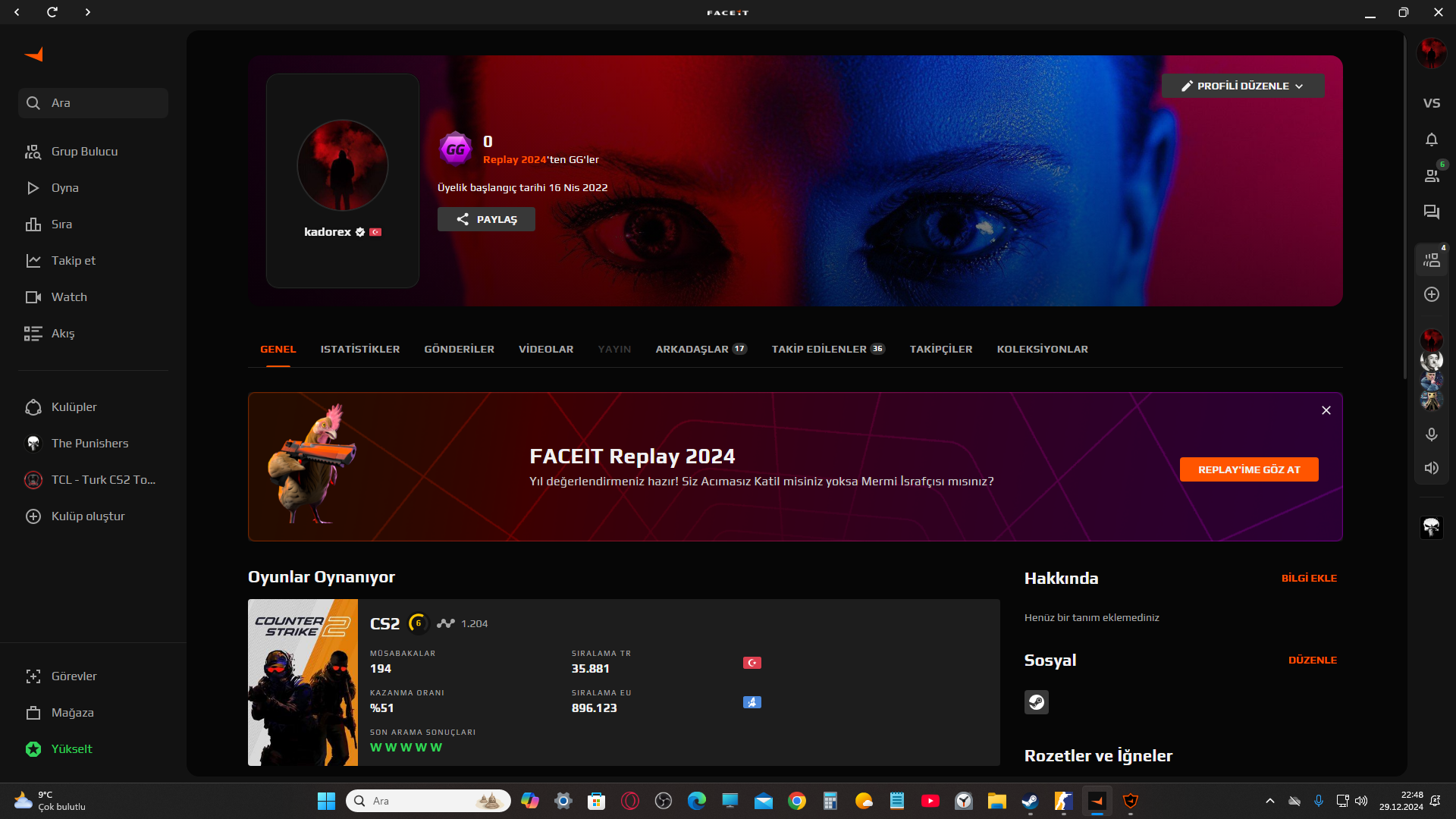Open the party group icon
The image size is (1456, 819).
tap(1431, 260)
